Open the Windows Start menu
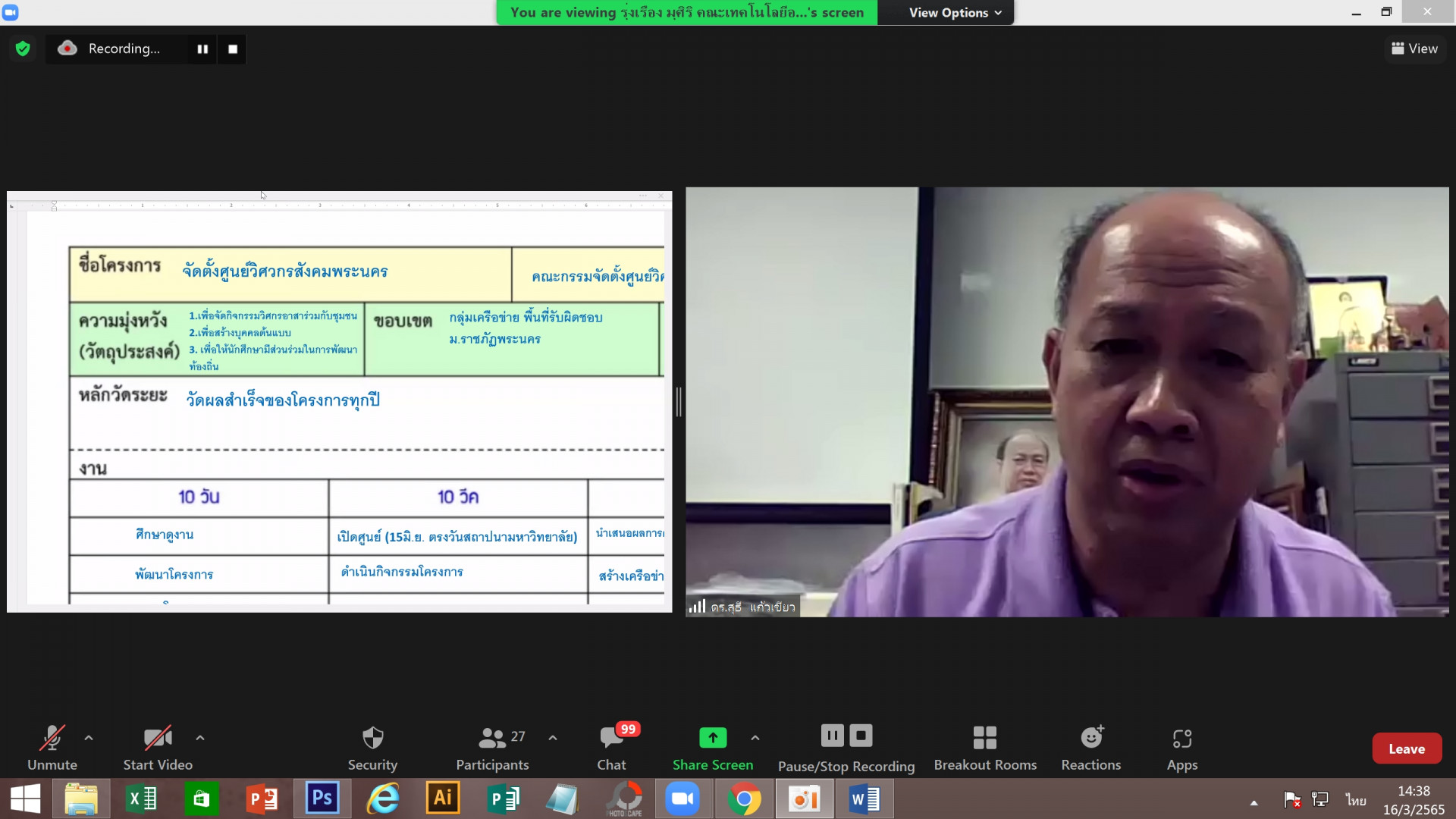 (x=25, y=799)
